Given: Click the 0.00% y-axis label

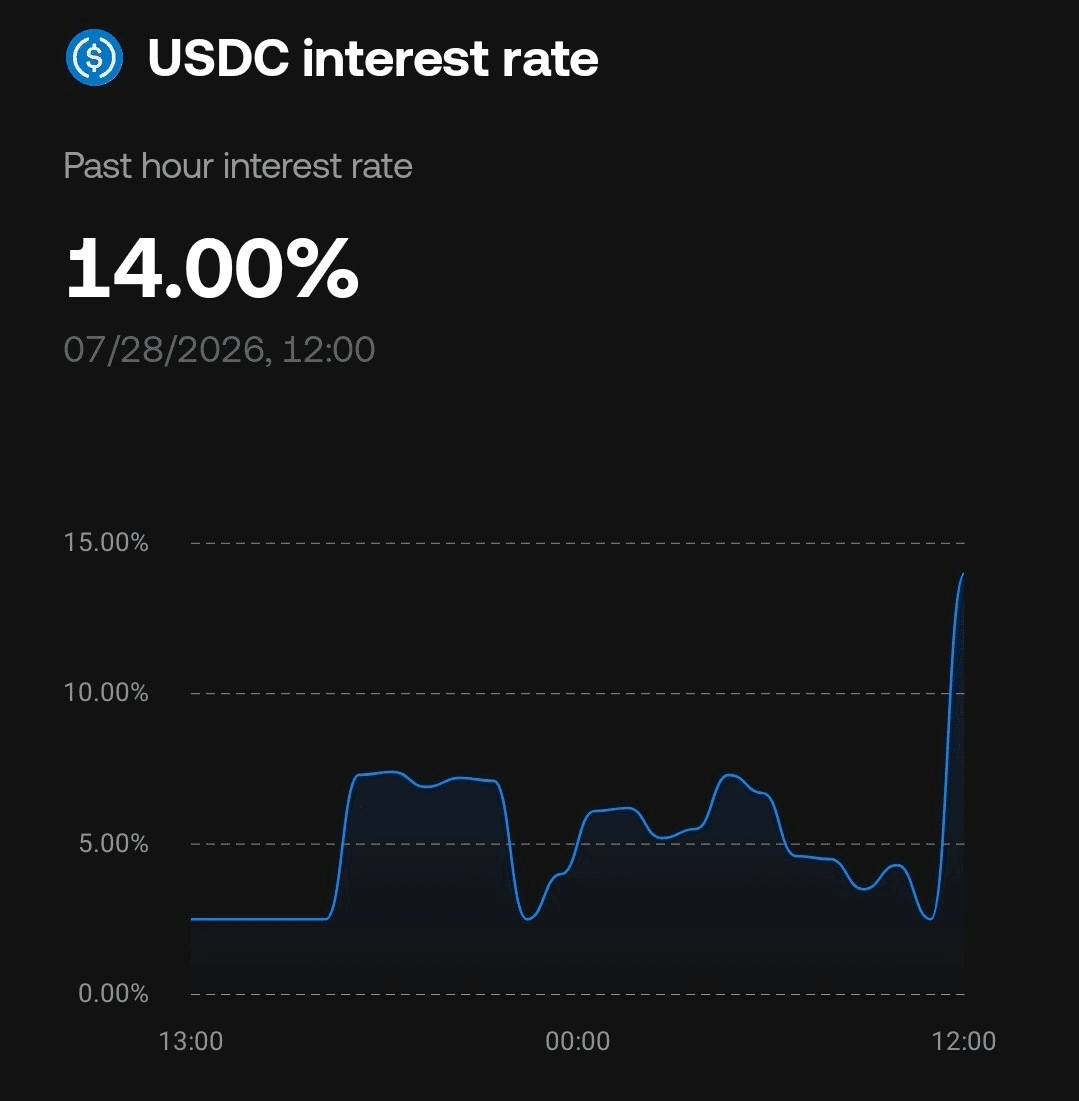Looking at the screenshot, I should 113,994.
